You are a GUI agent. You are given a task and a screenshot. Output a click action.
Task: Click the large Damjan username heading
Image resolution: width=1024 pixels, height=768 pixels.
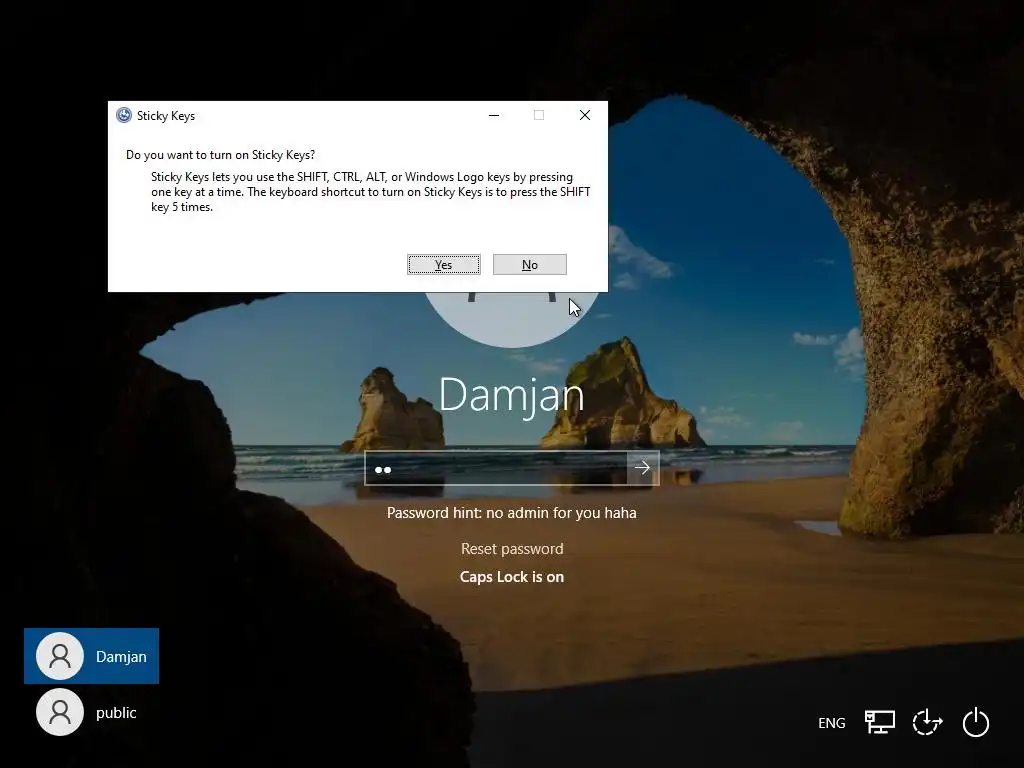pos(511,395)
